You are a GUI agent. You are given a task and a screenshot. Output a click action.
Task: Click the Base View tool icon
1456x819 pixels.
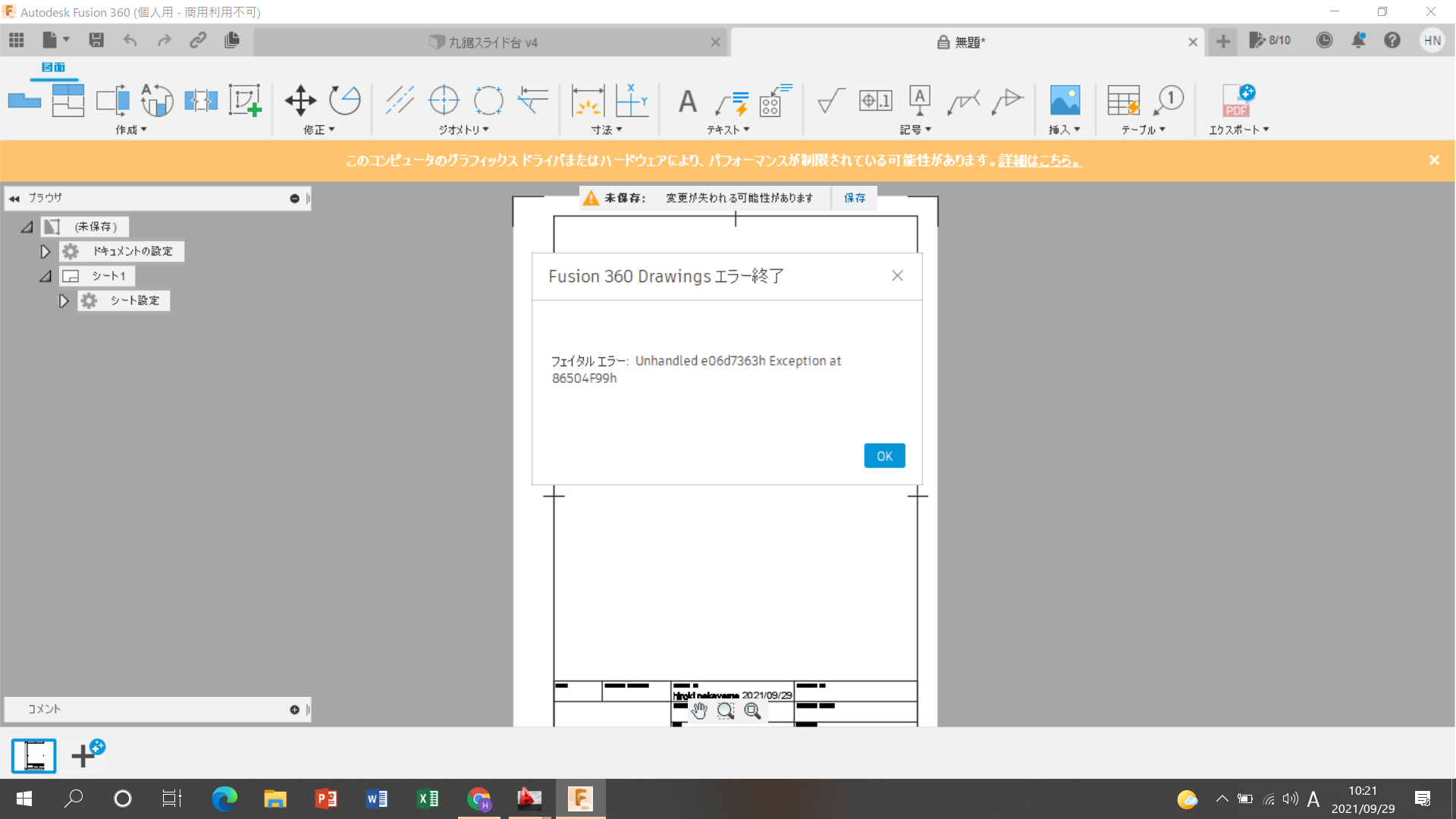click(24, 100)
